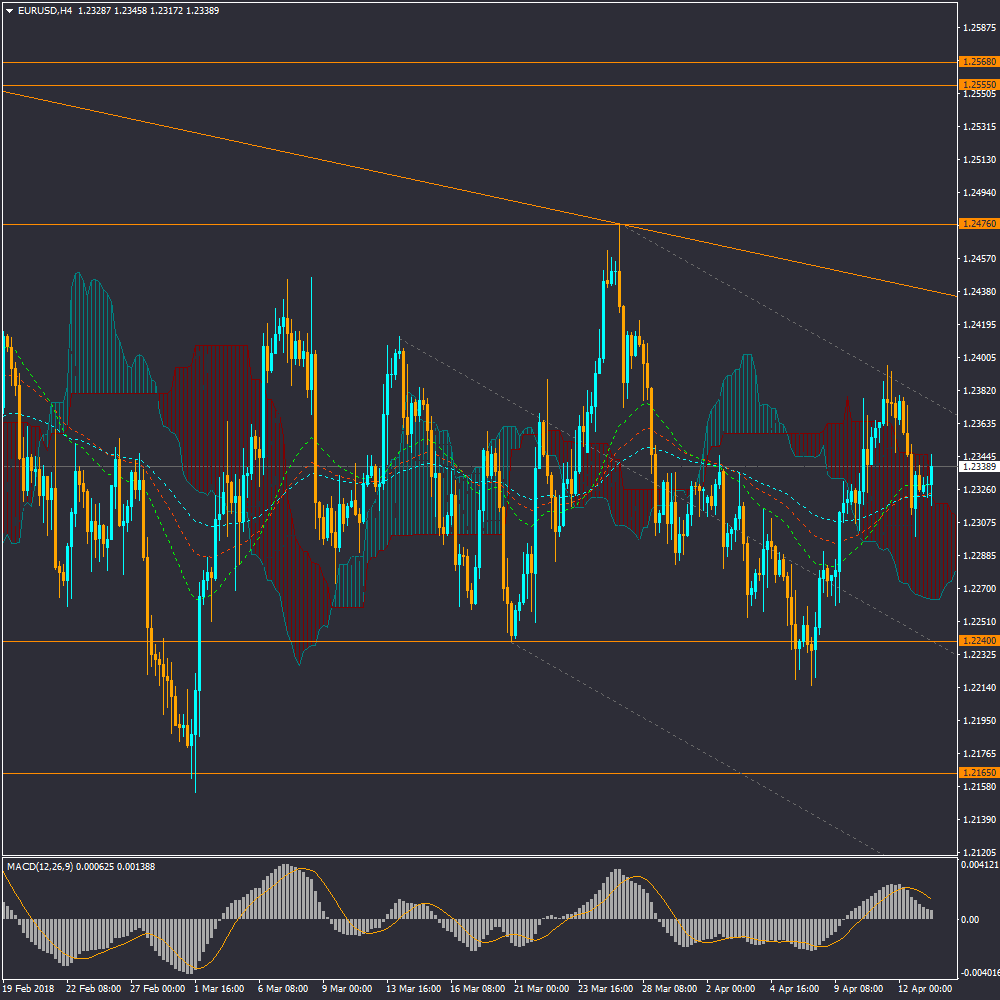1000x1000 pixels.
Task: Click the 12 Apr 00:00 time label
Action: tap(925, 988)
